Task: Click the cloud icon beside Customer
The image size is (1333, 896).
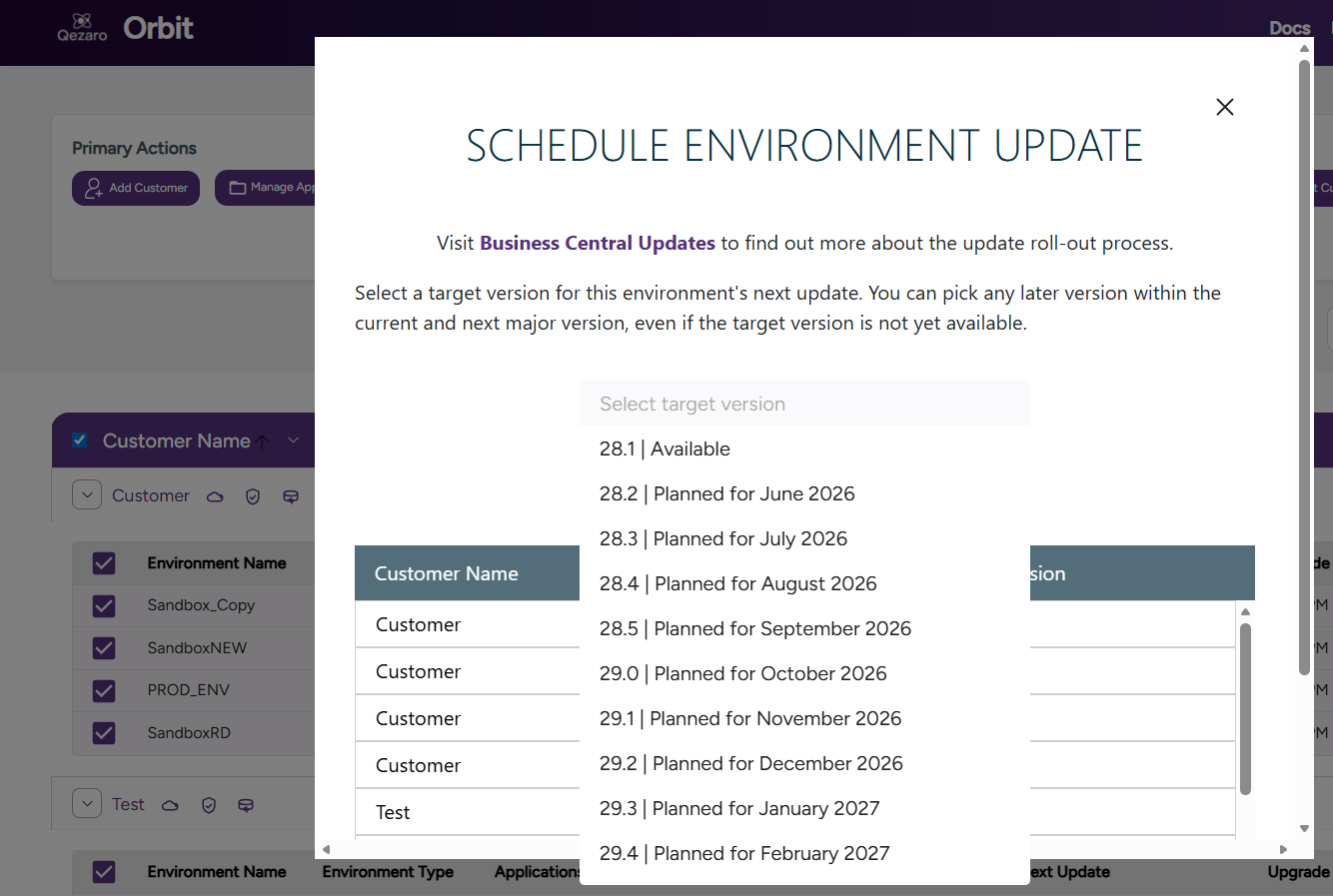Action: [215, 496]
